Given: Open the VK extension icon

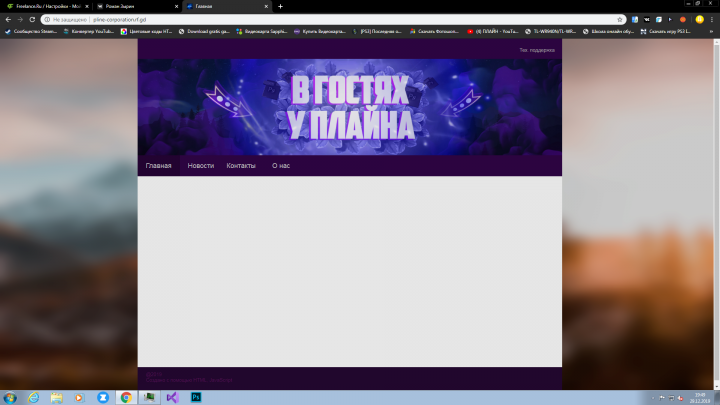Looking at the screenshot, I should coord(647,20).
